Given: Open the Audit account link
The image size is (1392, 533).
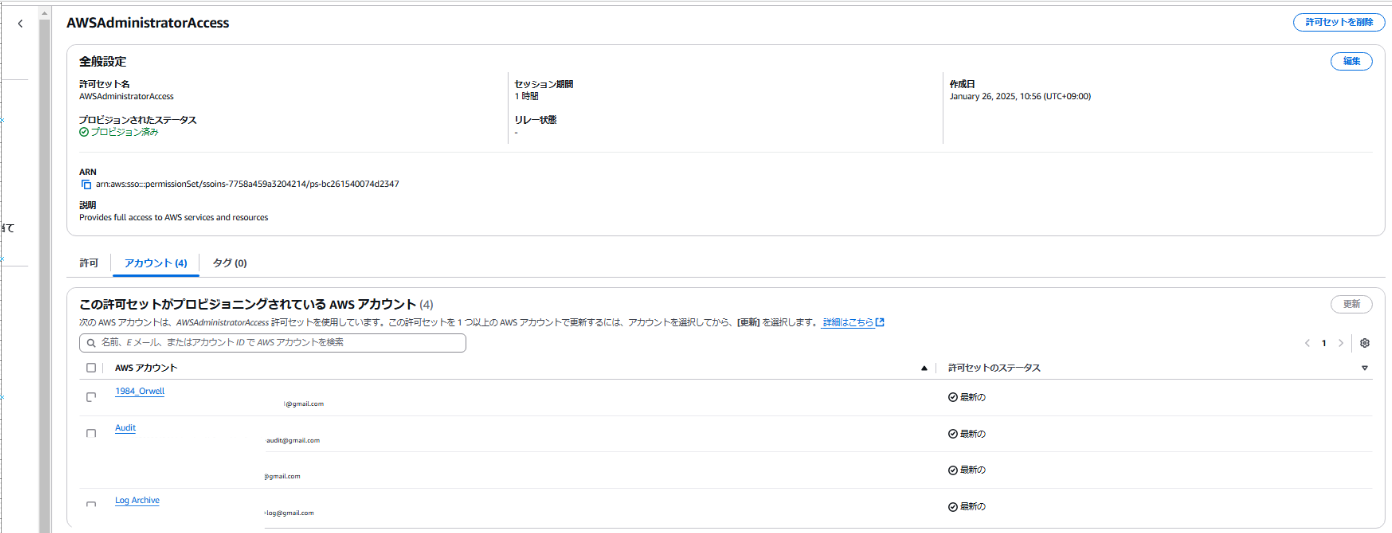Looking at the screenshot, I should pyautogui.click(x=125, y=428).
